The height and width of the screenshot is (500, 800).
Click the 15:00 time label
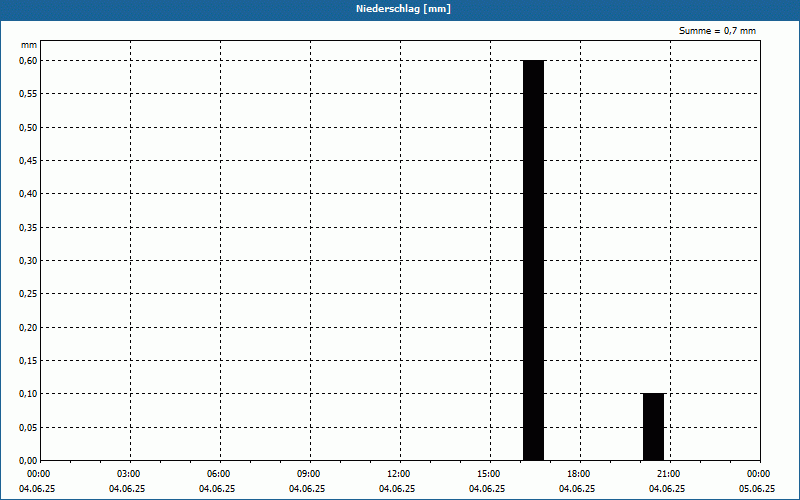488,474
